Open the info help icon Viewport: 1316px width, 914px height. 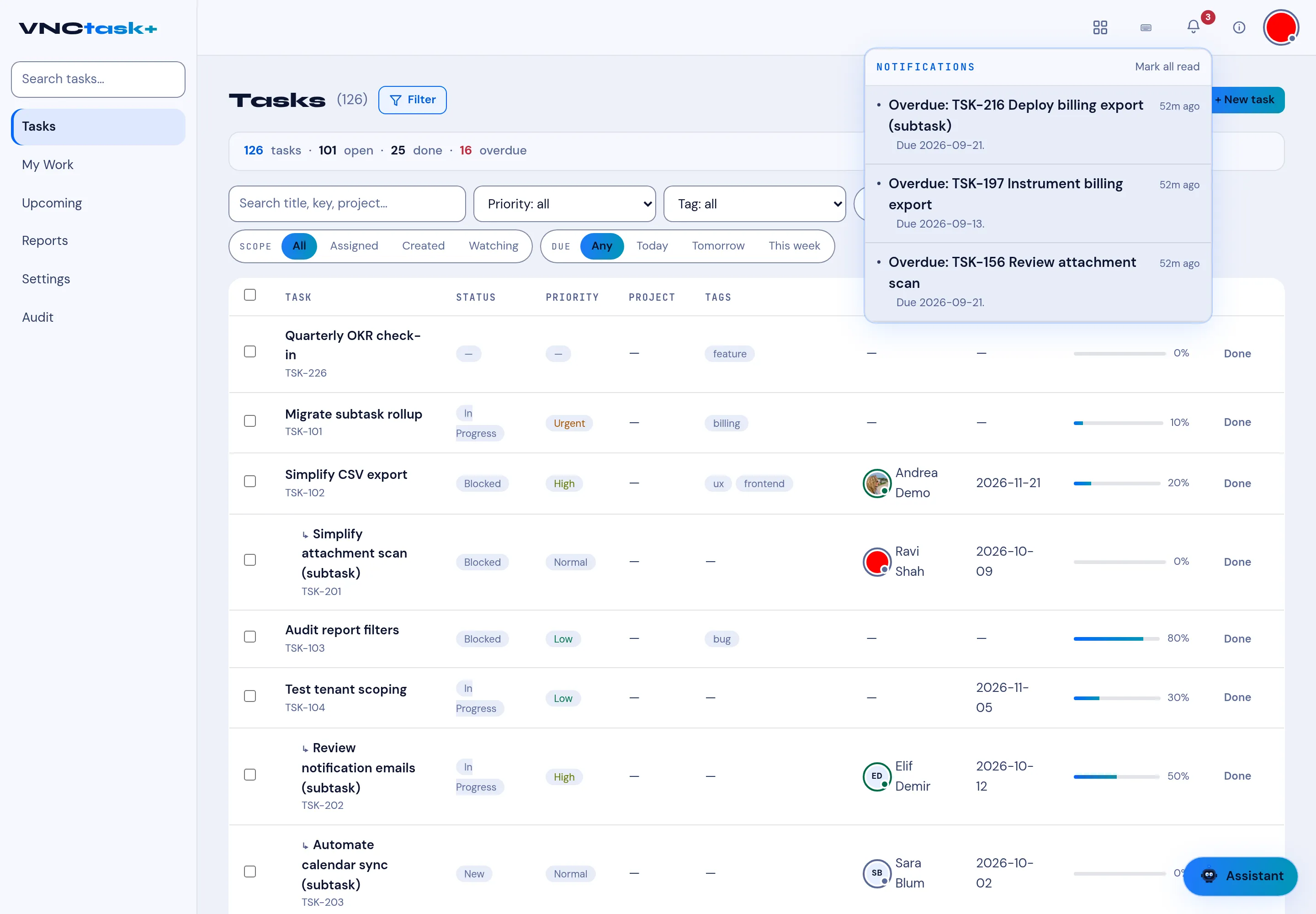tap(1239, 27)
